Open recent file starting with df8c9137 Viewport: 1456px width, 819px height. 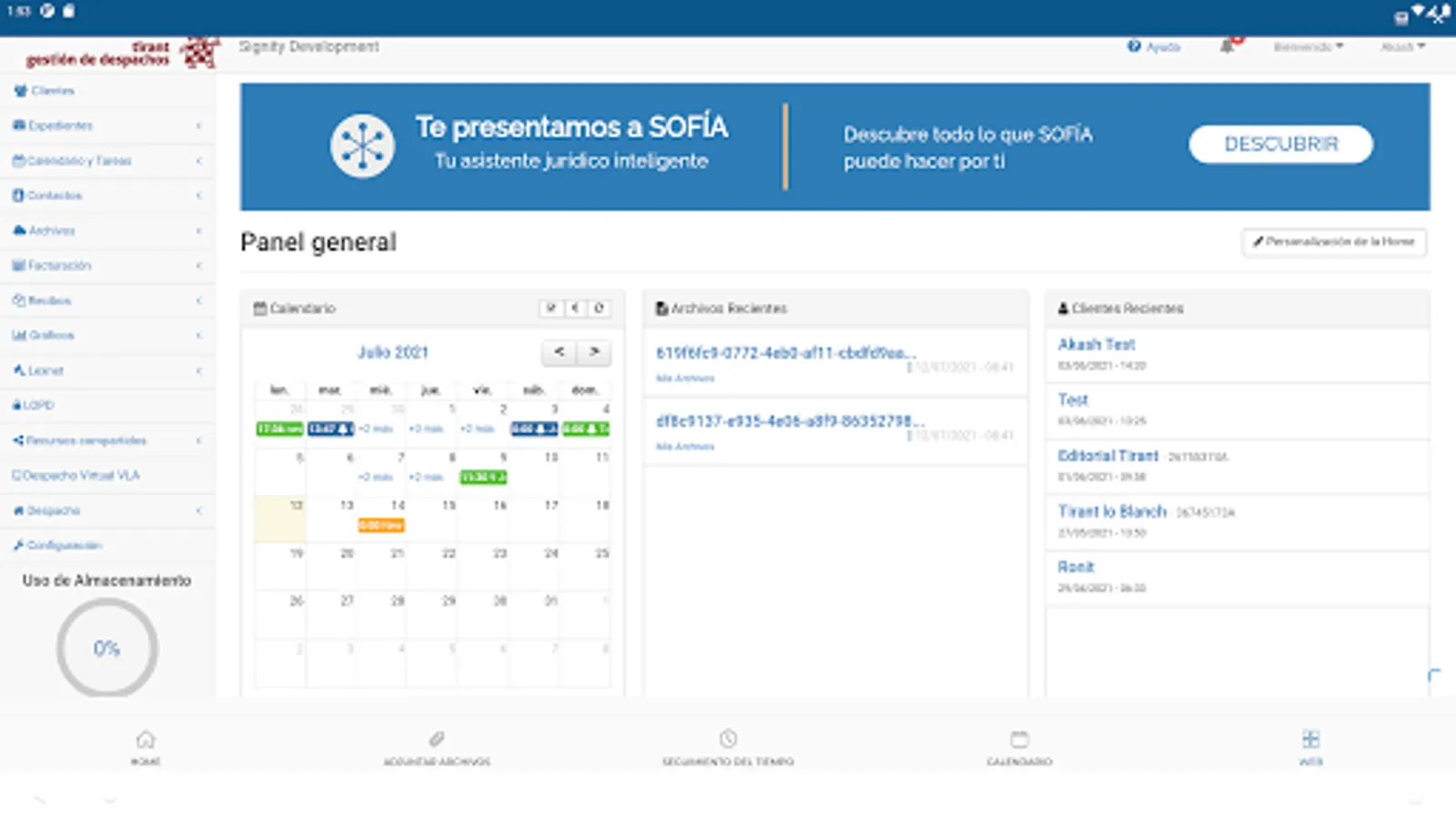[x=790, y=421]
